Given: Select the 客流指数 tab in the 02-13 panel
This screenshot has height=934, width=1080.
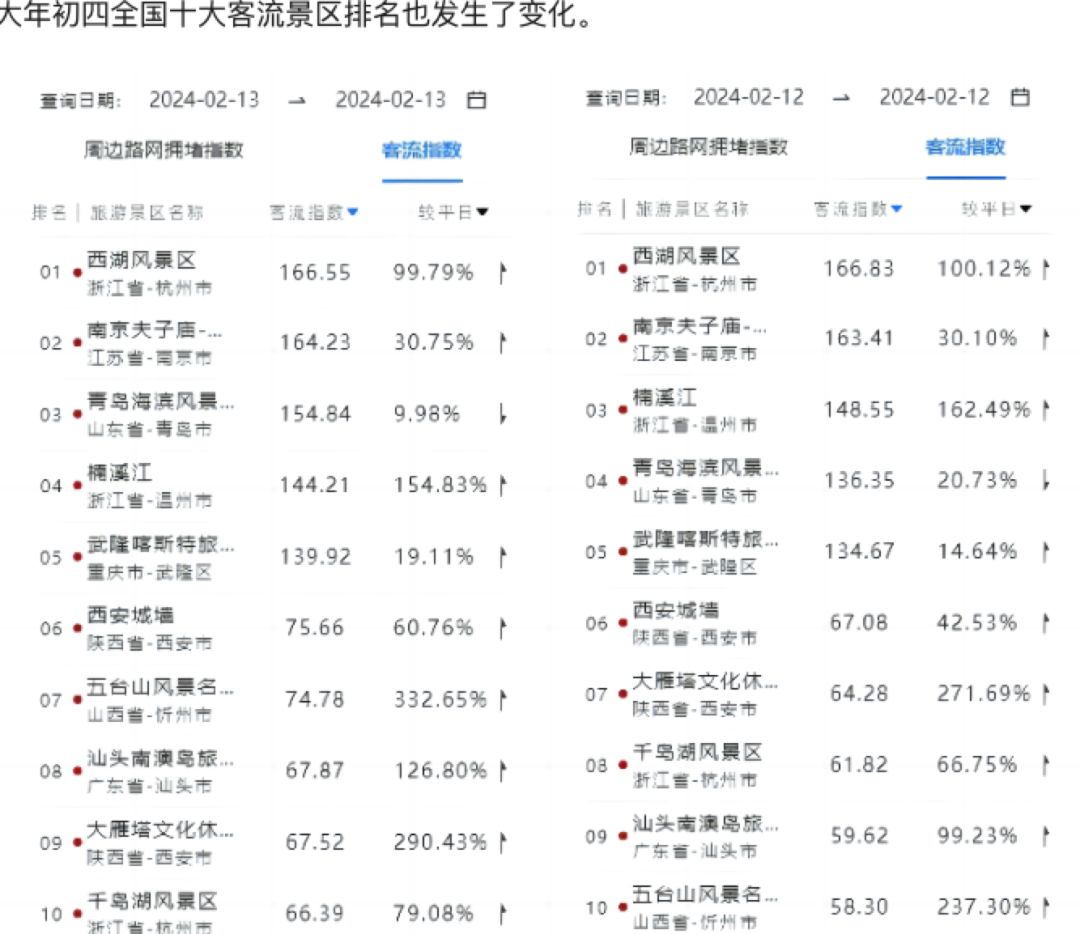Looking at the screenshot, I should coord(422,151).
